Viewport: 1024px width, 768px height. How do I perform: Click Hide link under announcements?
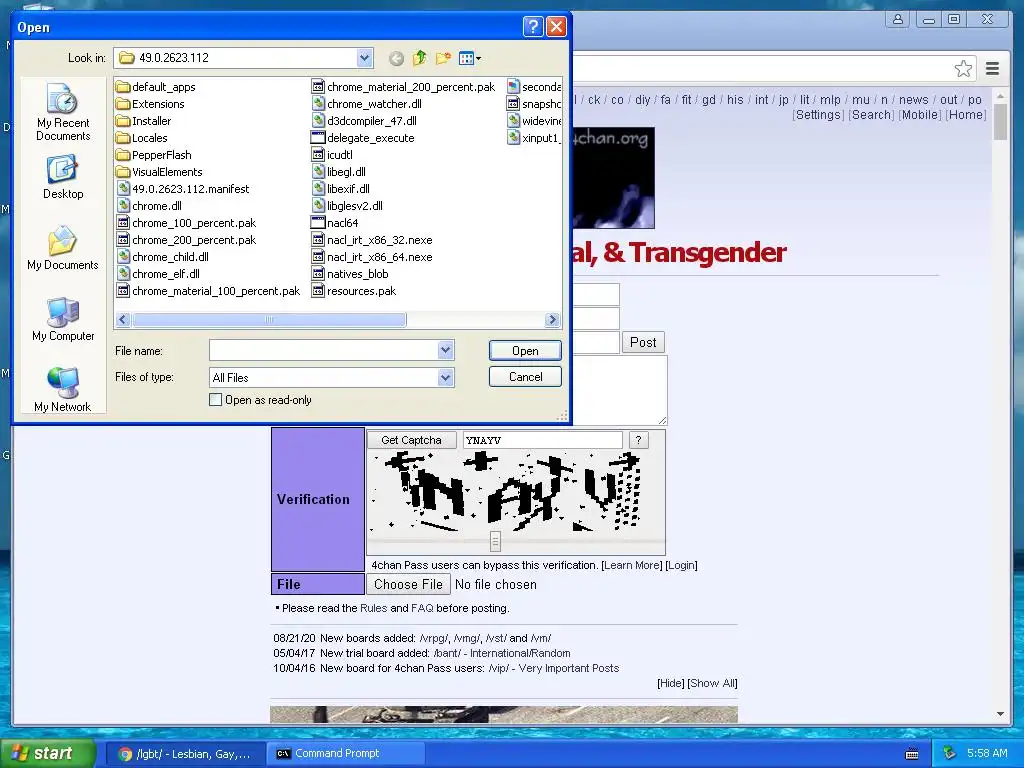[x=671, y=683]
